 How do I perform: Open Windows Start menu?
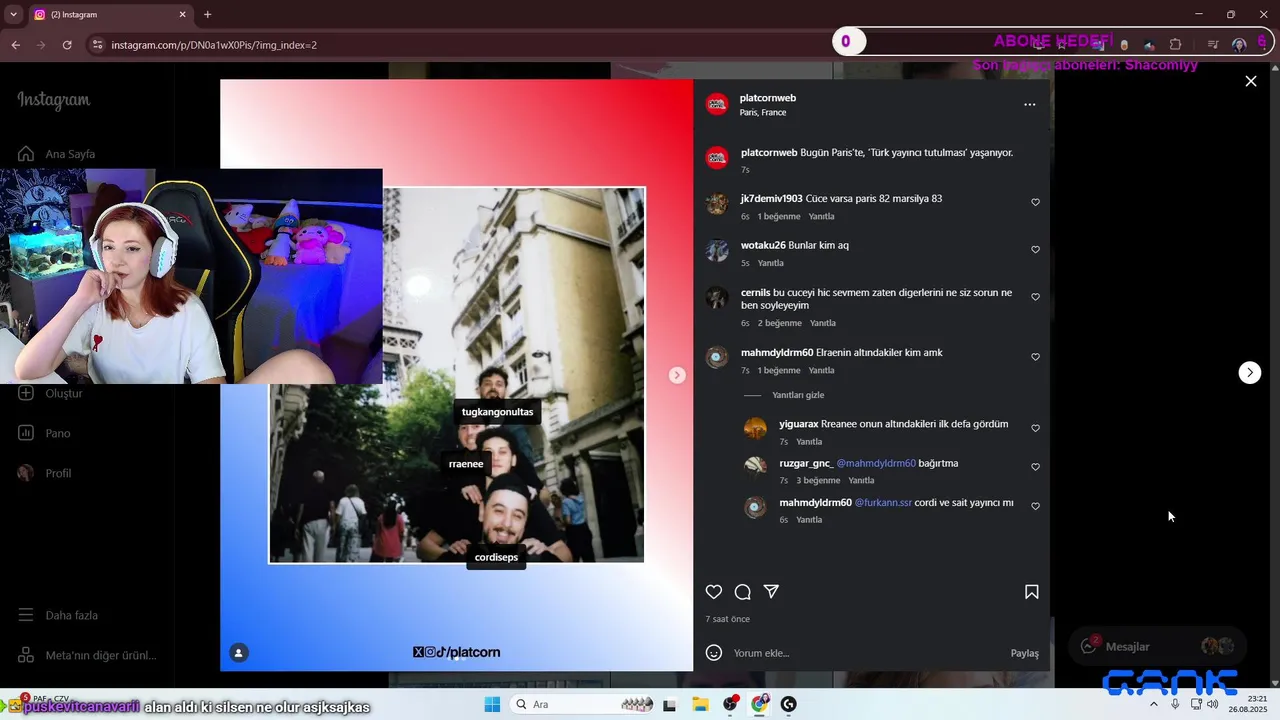pyautogui.click(x=492, y=704)
